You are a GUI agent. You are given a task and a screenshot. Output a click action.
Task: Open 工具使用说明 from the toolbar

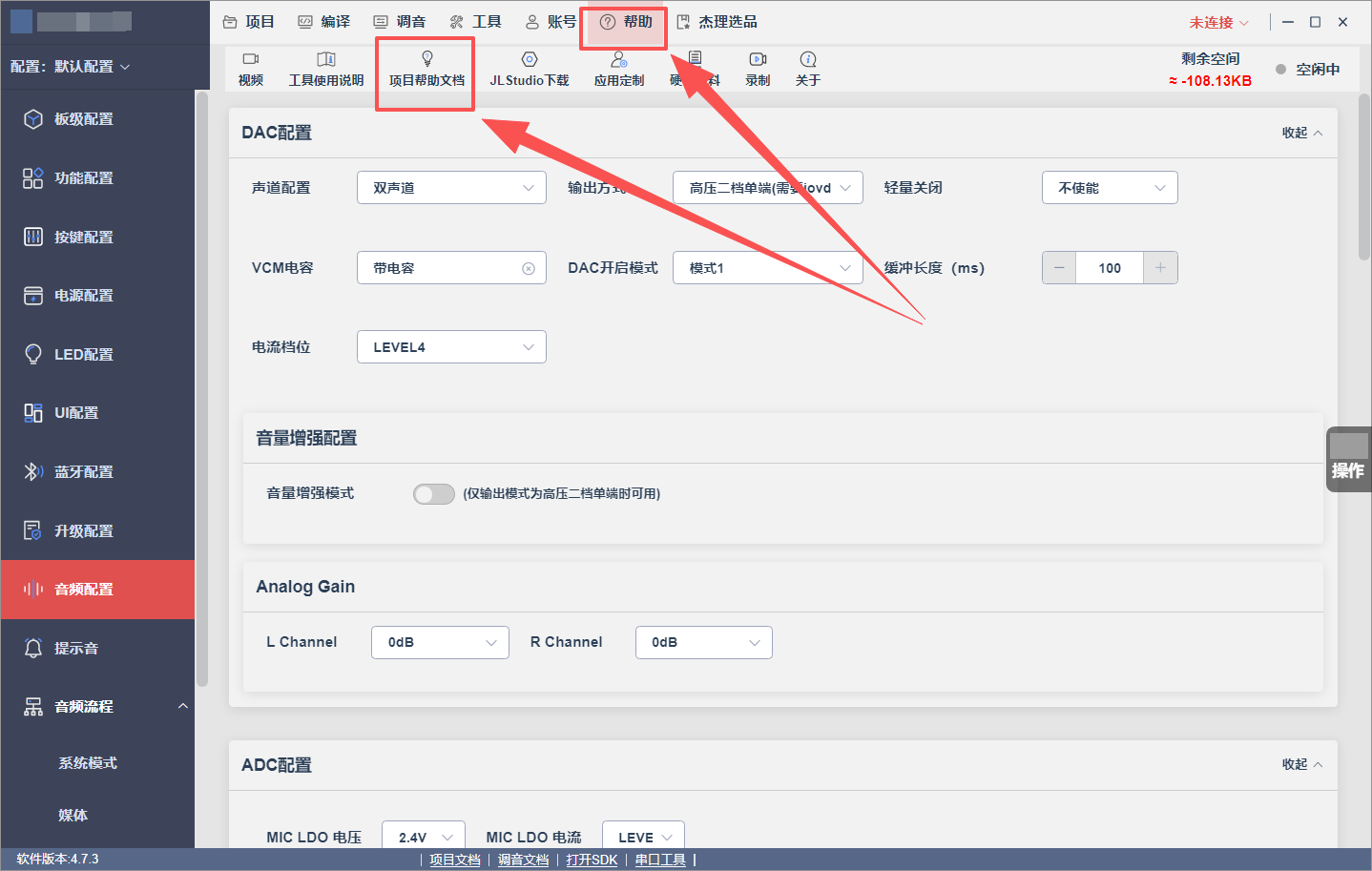(326, 69)
